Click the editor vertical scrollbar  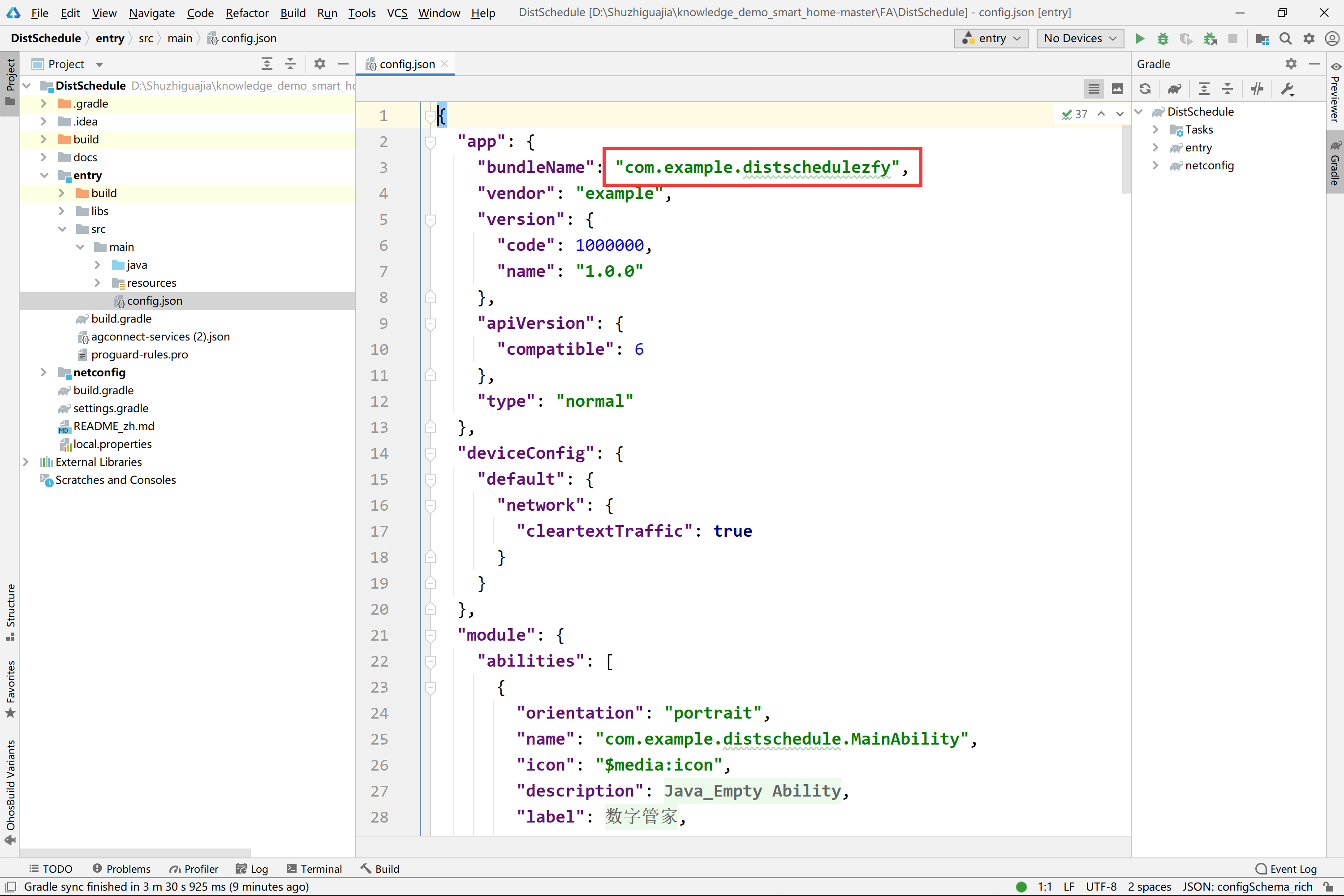(1126, 160)
